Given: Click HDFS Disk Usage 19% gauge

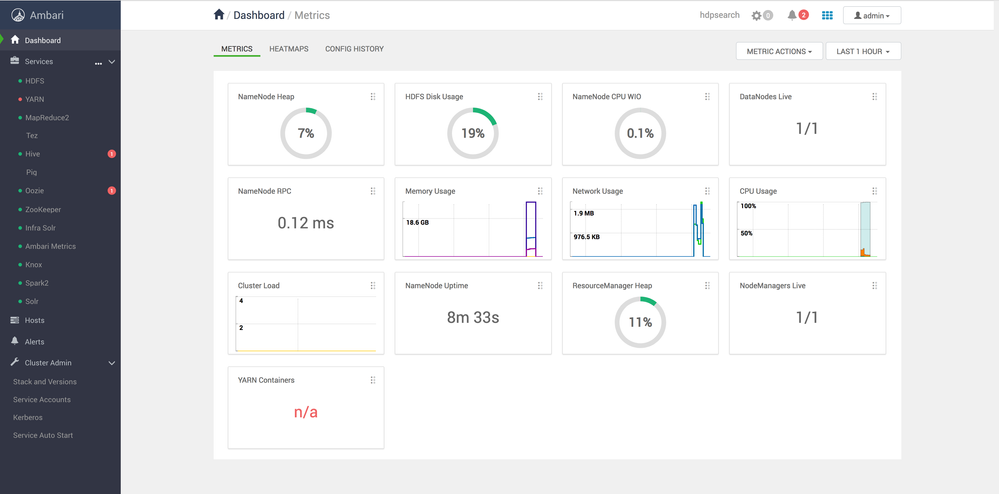Looking at the screenshot, I should pyautogui.click(x=473, y=133).
